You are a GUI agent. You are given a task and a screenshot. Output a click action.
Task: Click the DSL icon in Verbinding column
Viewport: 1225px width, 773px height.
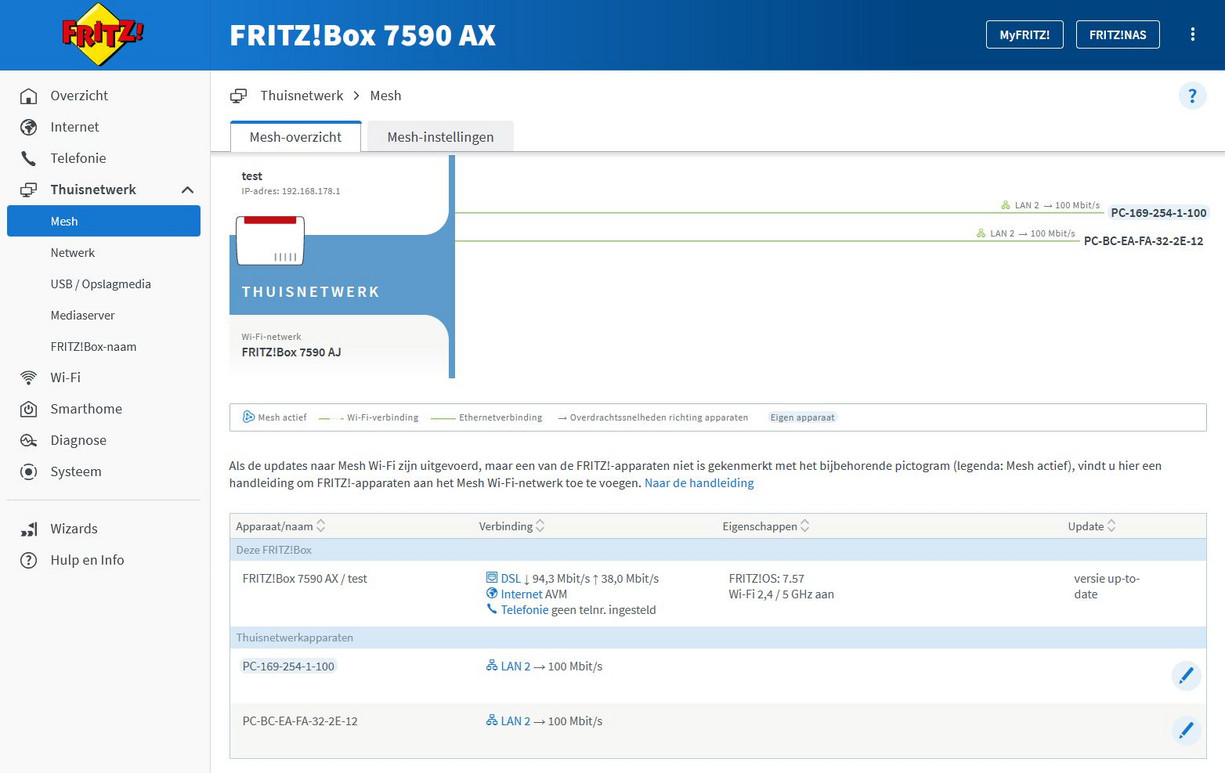491,578
